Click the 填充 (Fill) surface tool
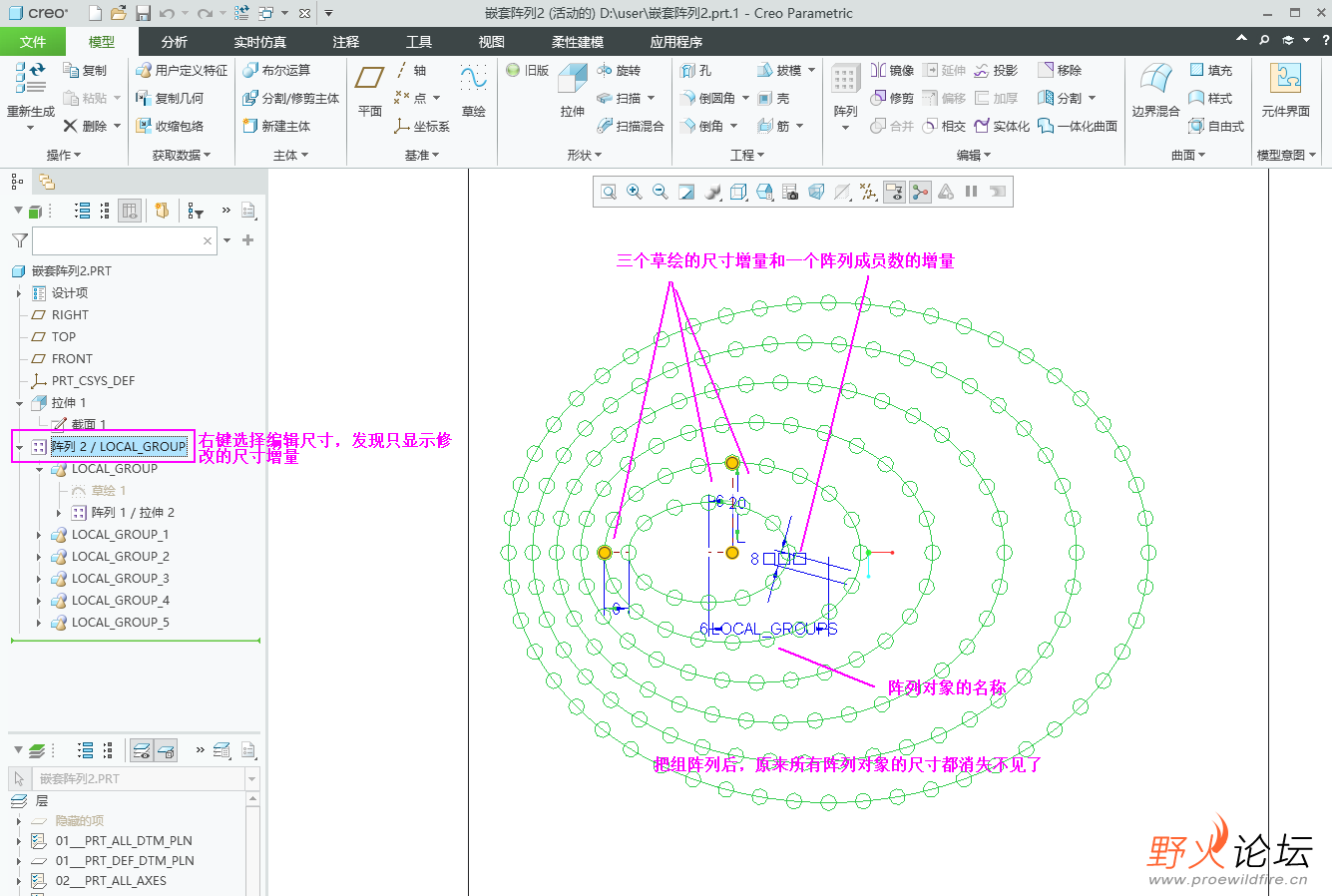Image resolution: width=1332 pixels, height=896 pixels. pos(1209,71)
